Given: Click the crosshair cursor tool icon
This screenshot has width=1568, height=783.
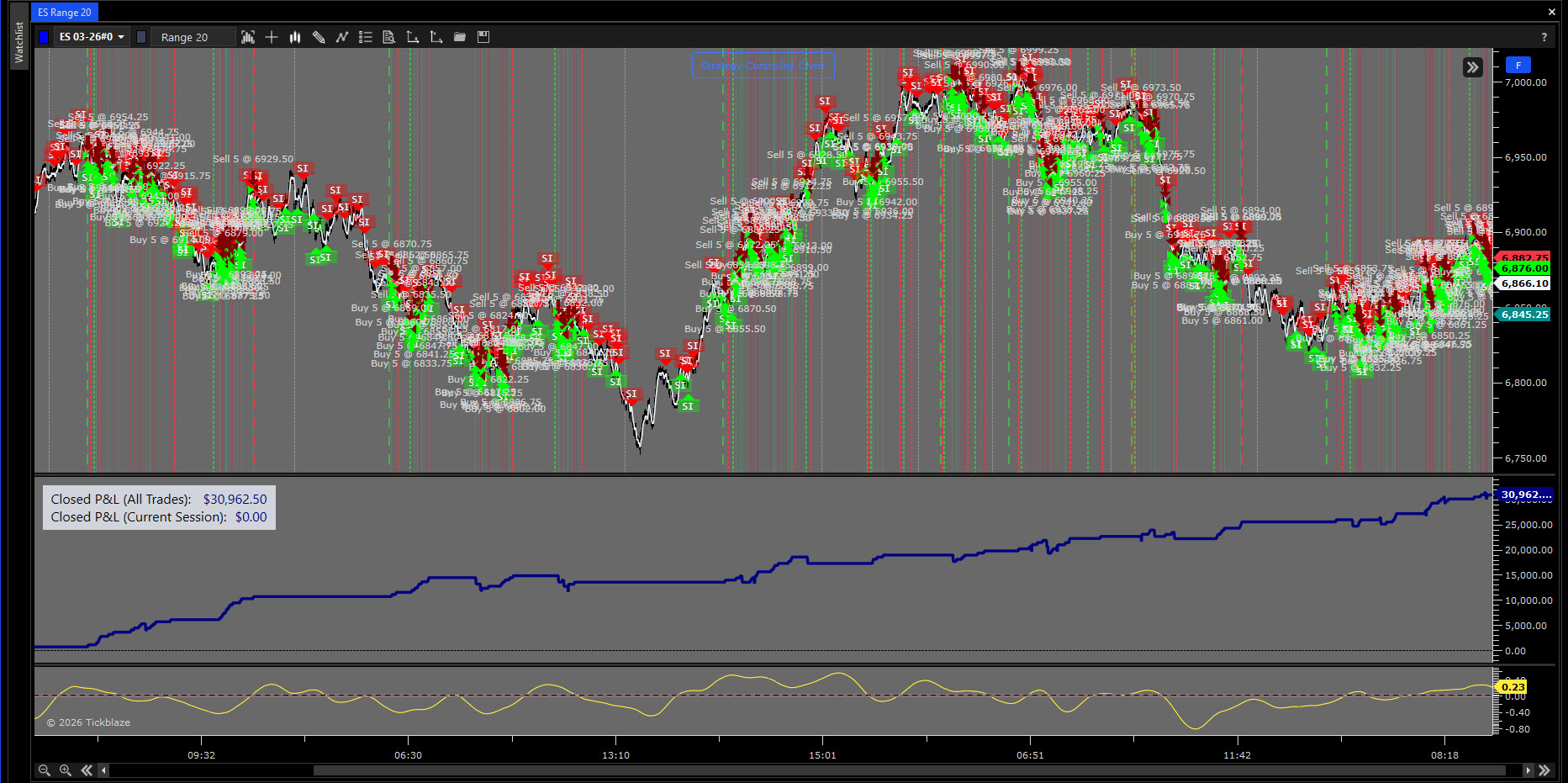Looking at the screenshot, I should click(272, 37).
